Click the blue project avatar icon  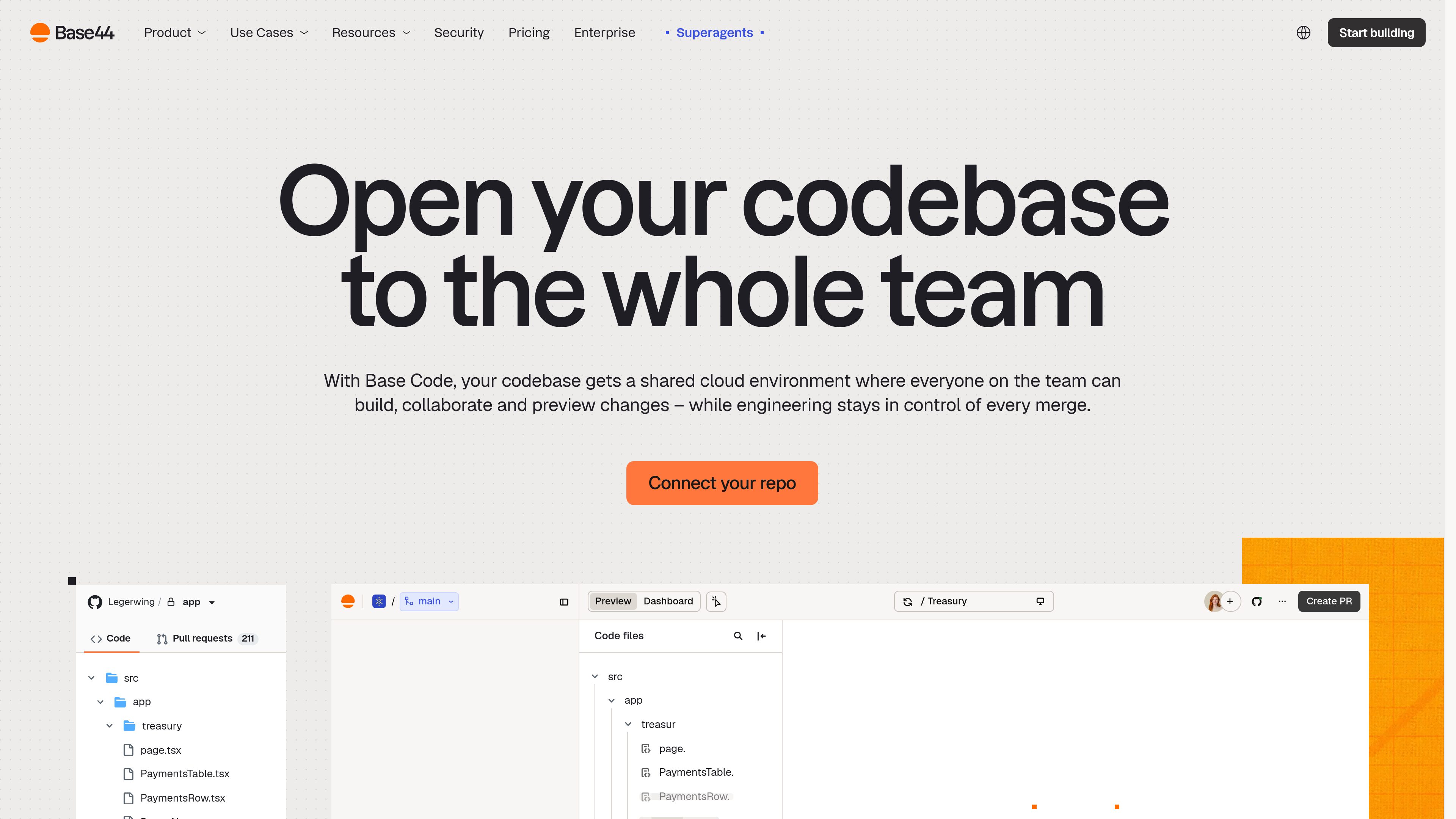pos(379,601)
